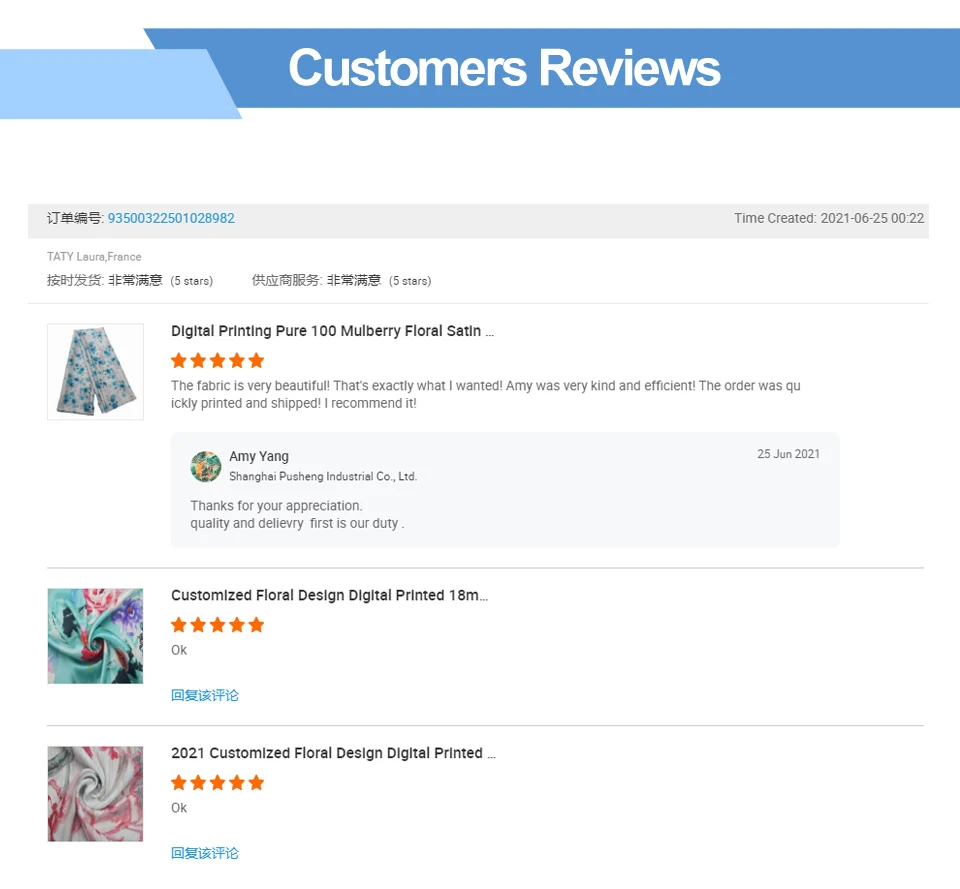Click the blue floral satin fabric thumbnail
The image size is (960, 889).
coord(96,372)
